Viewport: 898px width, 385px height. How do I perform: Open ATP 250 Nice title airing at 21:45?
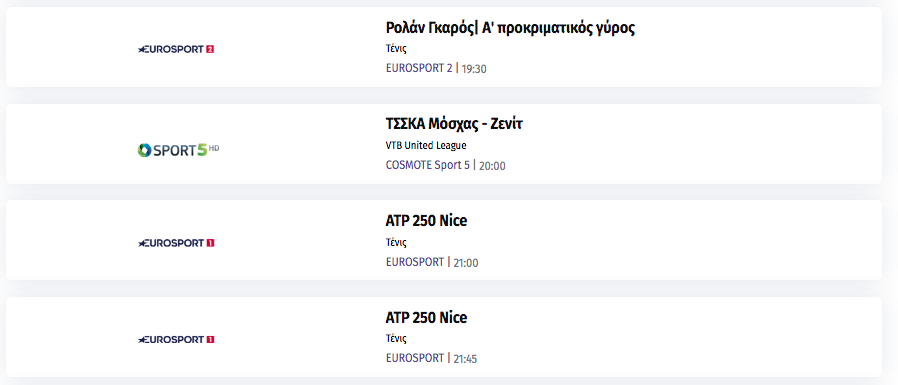point(427,317)
